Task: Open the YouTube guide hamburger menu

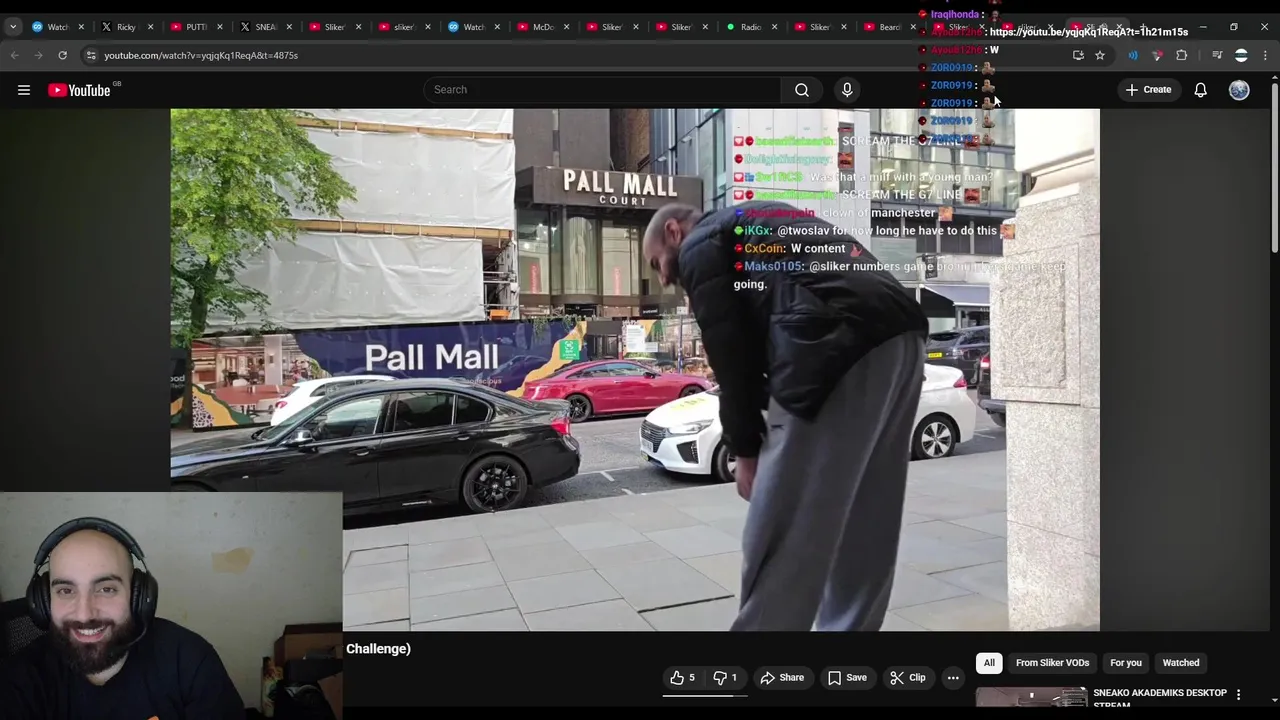Action: 24,90
